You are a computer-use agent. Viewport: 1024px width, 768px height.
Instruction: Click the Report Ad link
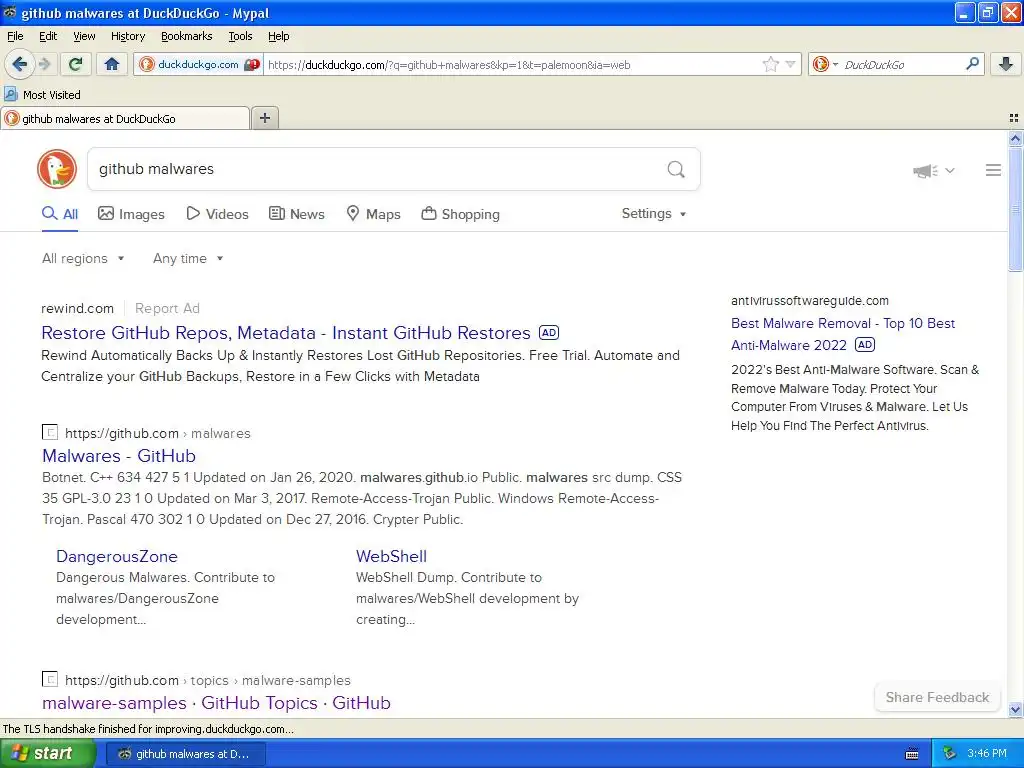tap(167, 308)
